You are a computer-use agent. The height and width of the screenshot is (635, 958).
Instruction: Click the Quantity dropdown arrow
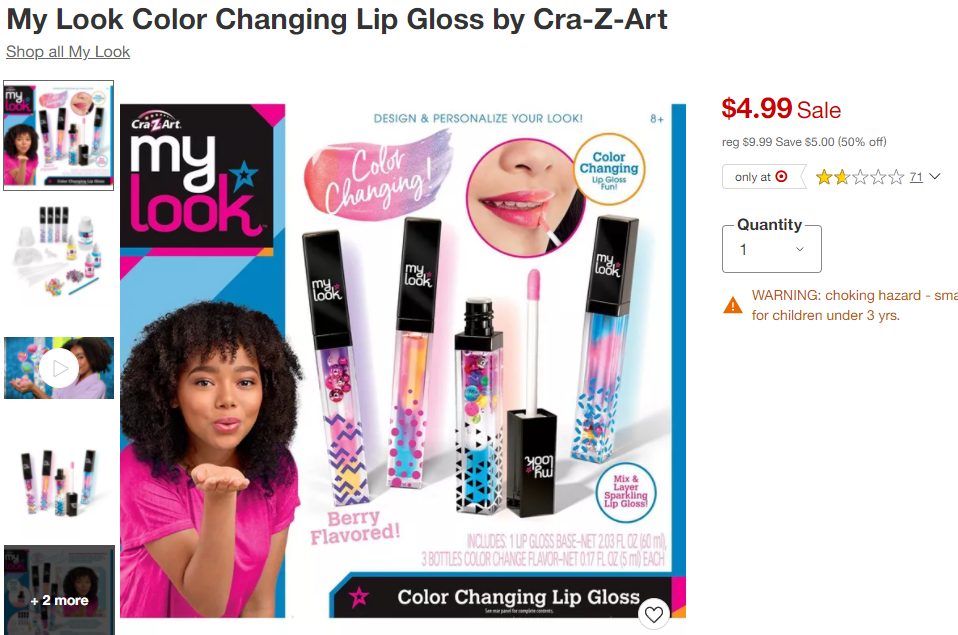point(799,249)
